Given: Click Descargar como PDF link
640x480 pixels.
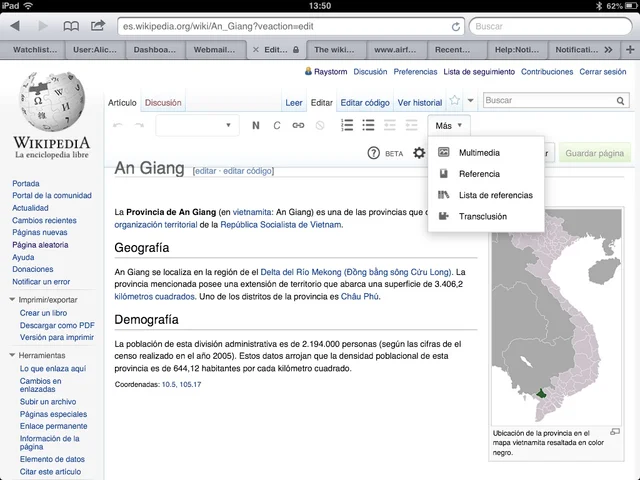Looking at the screenshot, I should pos(57,325).
